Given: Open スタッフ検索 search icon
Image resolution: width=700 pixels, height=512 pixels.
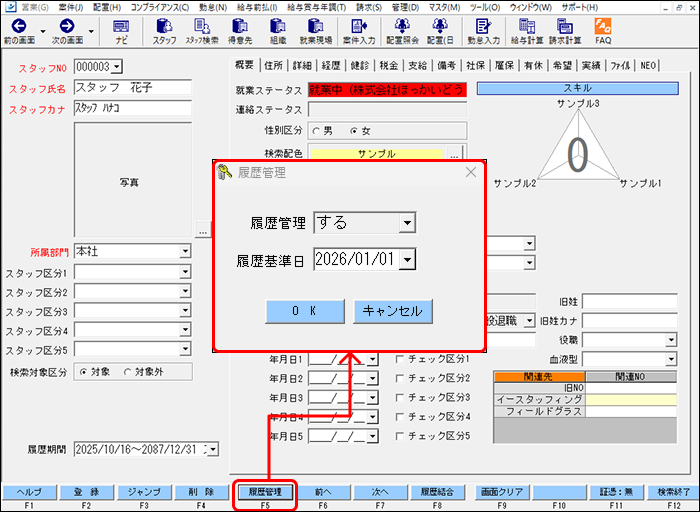Looking at the screenshot, I should coord(202,31).
